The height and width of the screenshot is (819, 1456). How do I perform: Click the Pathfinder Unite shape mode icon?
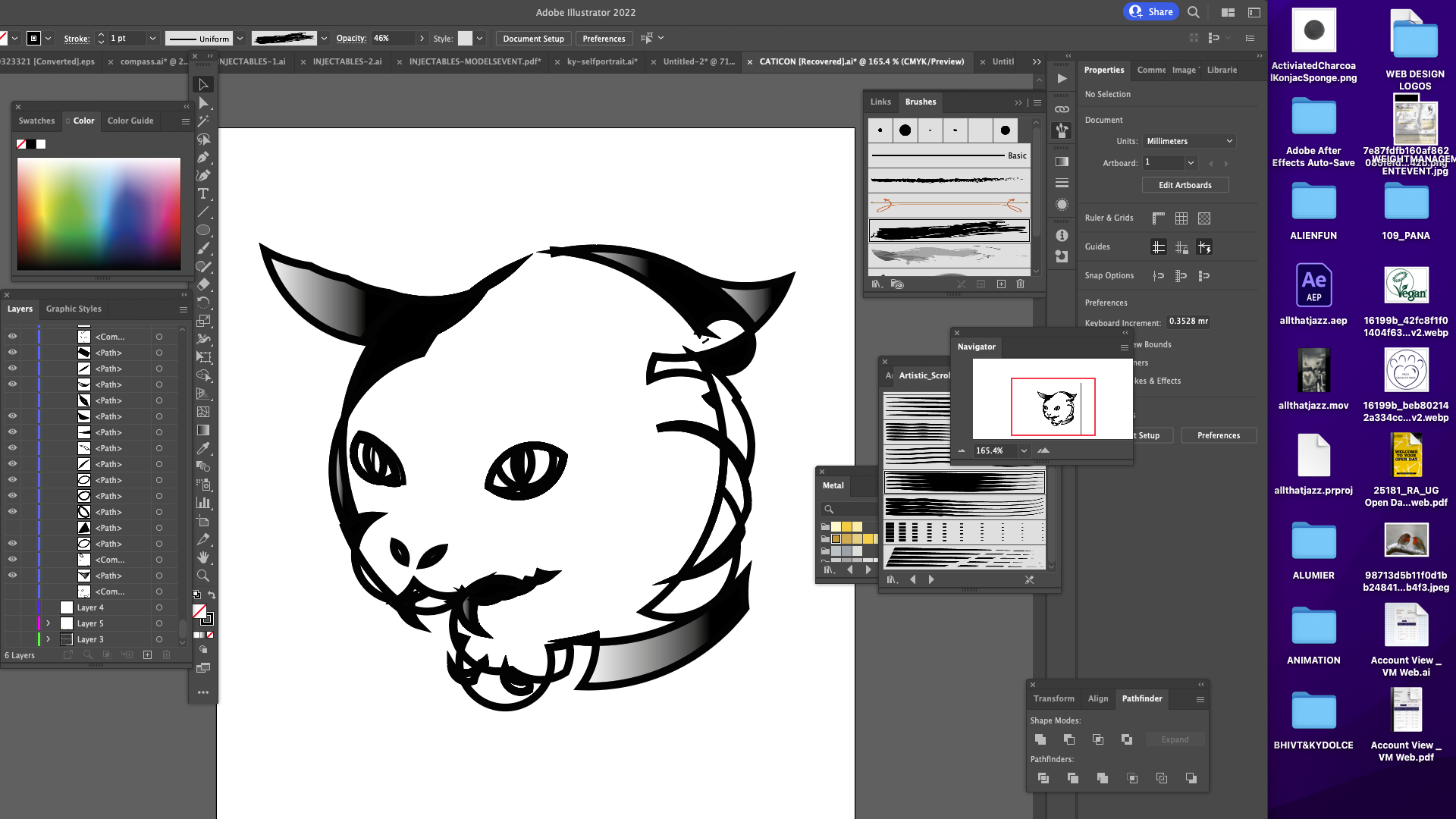(1040, 739)
